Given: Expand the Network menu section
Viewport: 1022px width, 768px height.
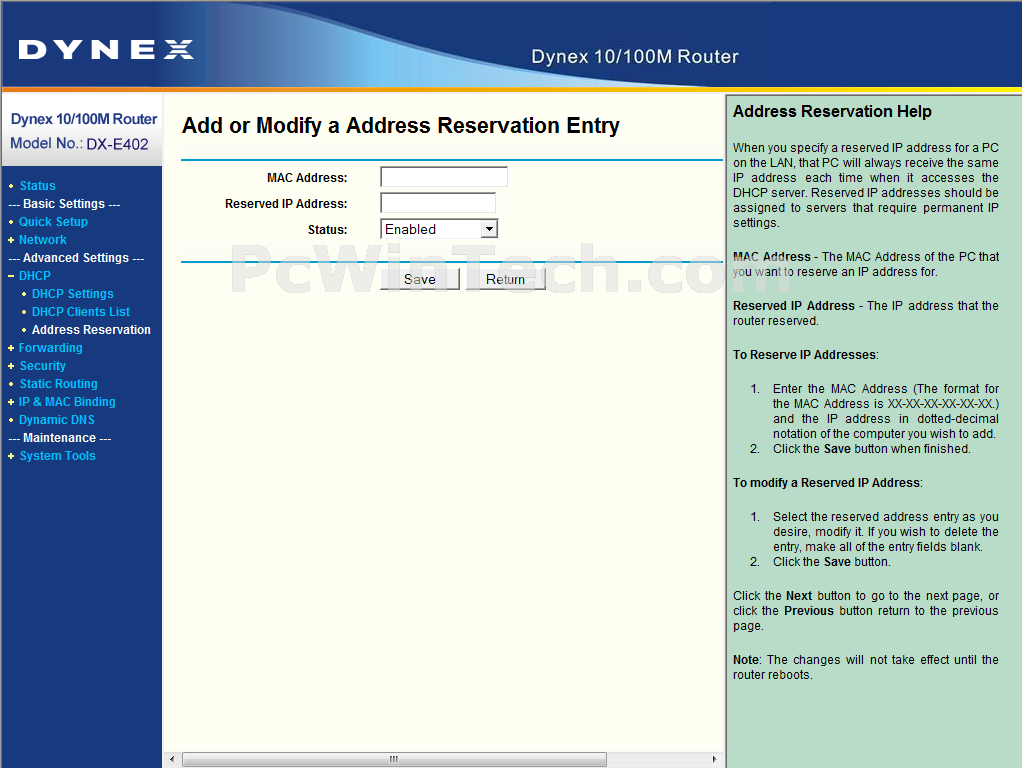Looking at the screenshot, I should click(42, 240).
